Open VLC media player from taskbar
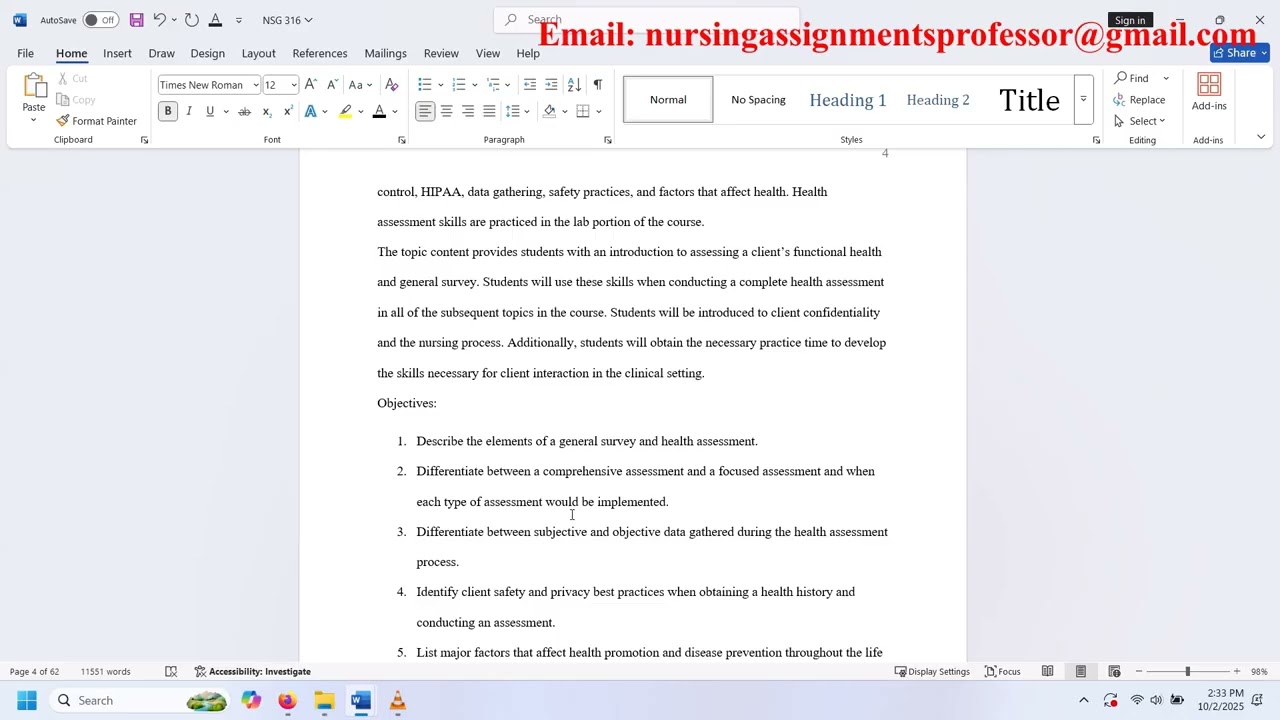The width and height of the screenshot is (1280, 720). 398,701
